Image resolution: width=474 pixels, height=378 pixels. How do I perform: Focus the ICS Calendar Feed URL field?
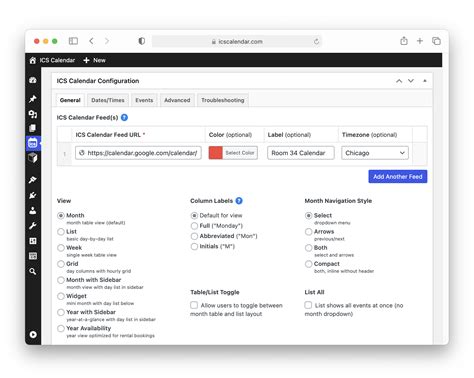click(138, 153)
